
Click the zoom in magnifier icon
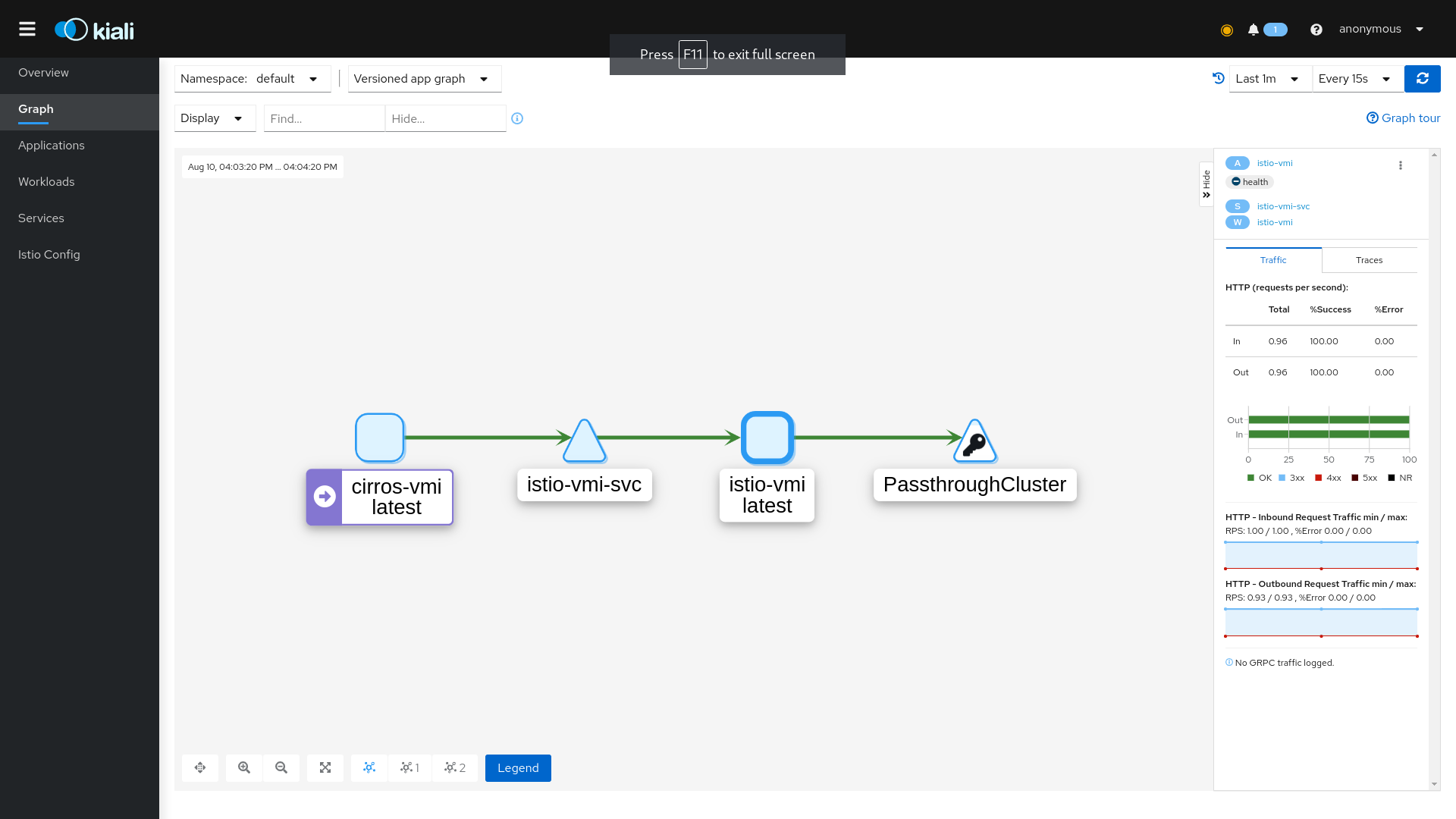click(x=244, y=767)
